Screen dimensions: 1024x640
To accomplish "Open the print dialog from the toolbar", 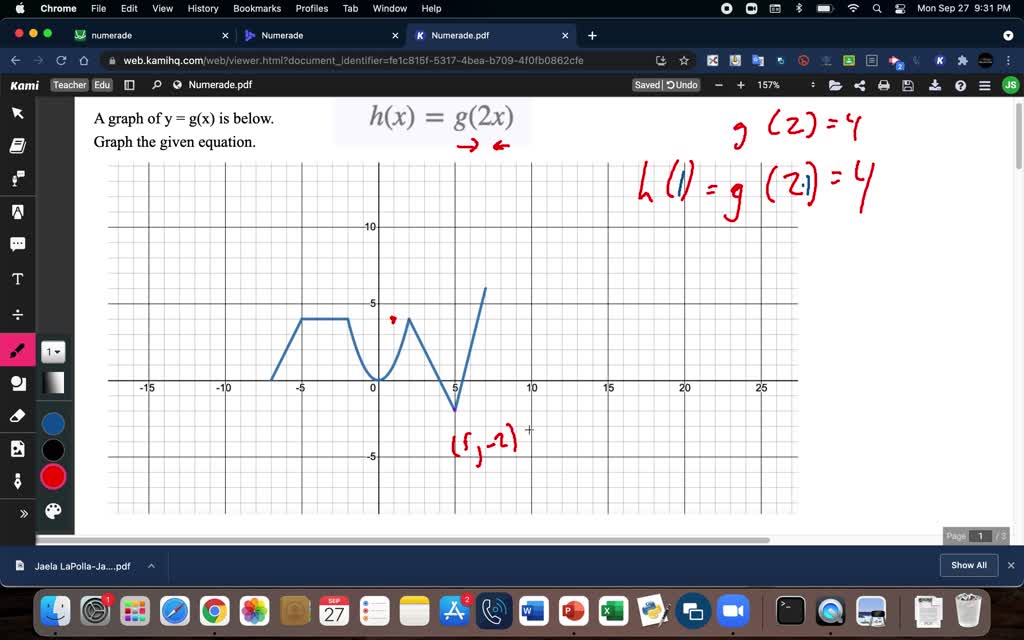I will coord(883,84).
